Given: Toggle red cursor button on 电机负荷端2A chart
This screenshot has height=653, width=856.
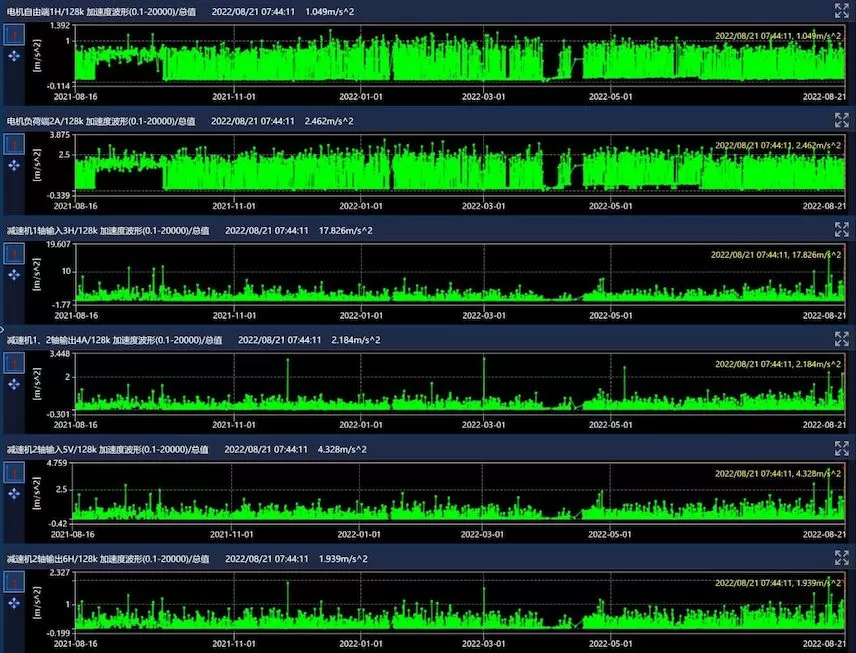Looking at the screenshot, I should 14,144.
